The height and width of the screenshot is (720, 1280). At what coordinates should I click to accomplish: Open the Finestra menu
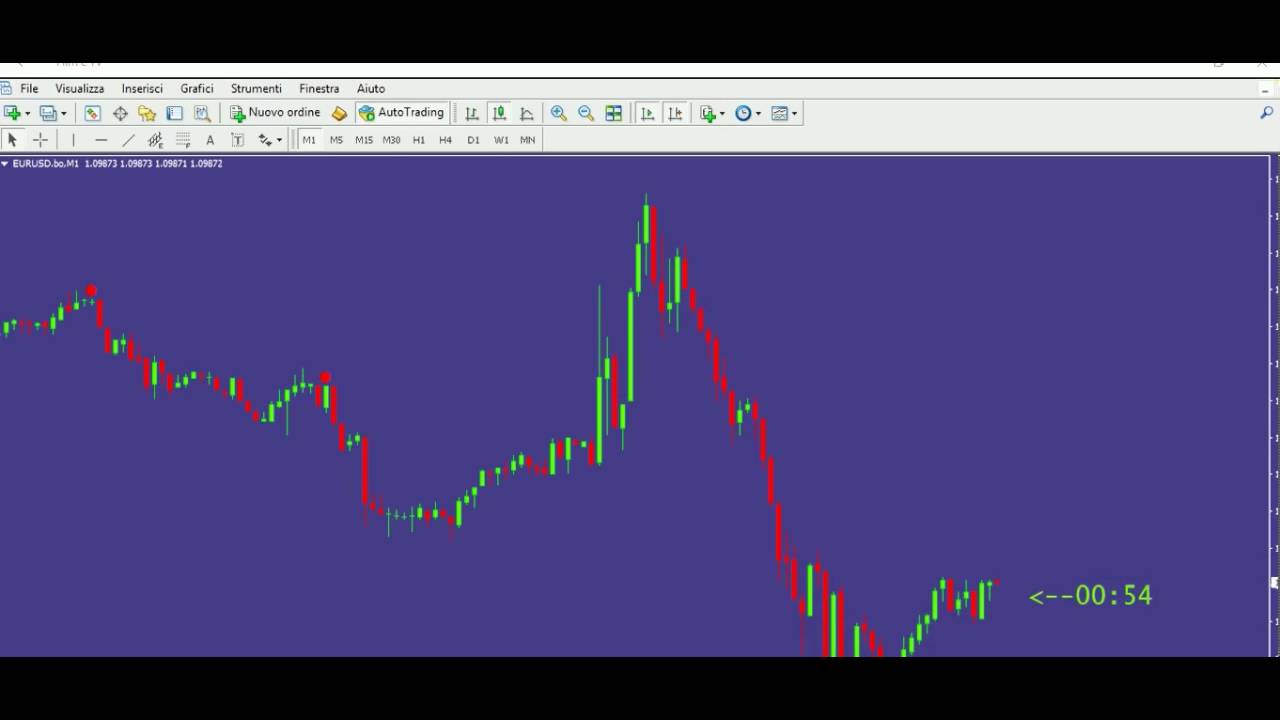(319, 89)
